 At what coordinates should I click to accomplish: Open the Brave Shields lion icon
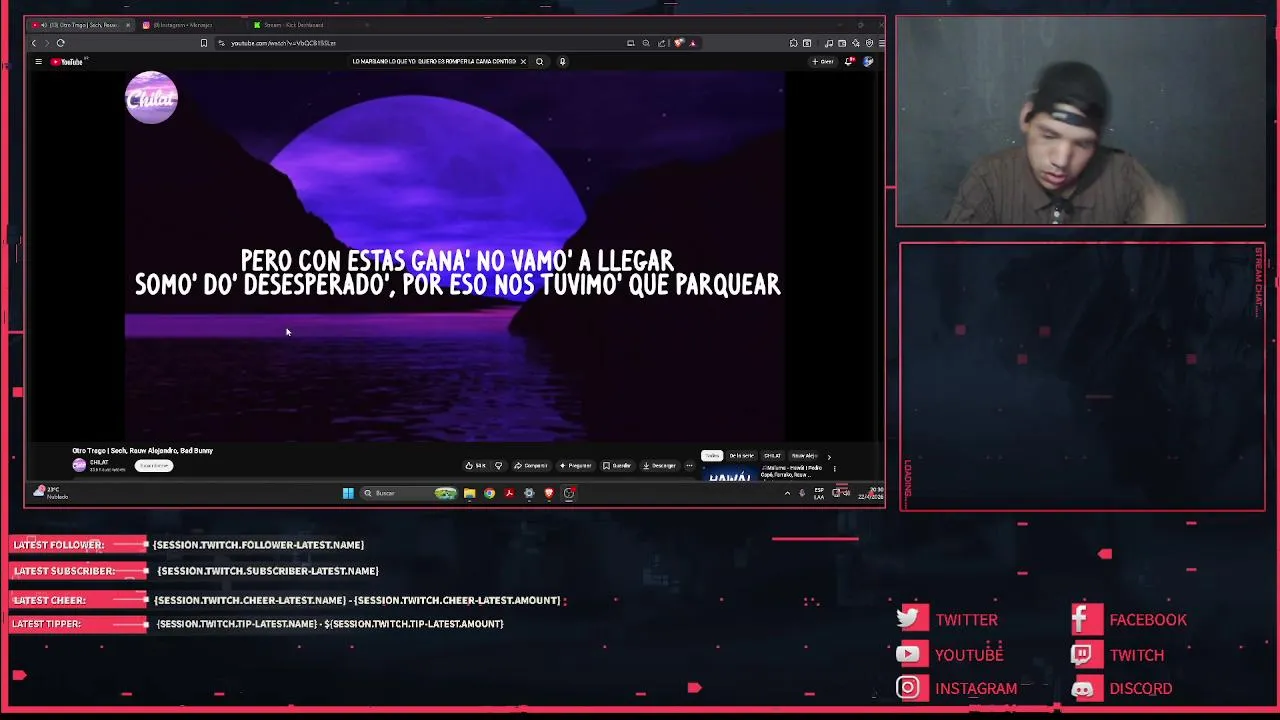[679, 43]
